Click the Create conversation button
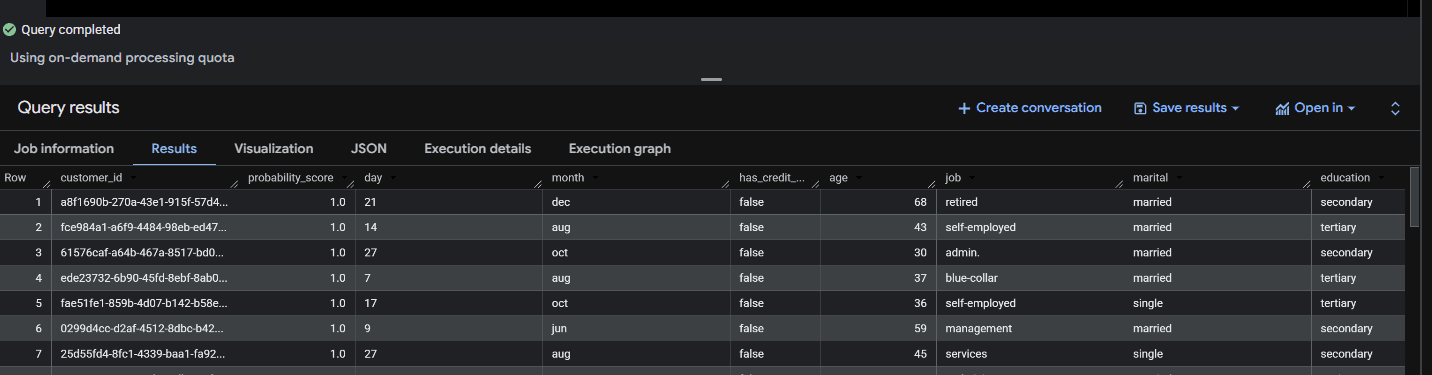The height and width of the screenshot is (375, 1432). (x=1030, y=108)
